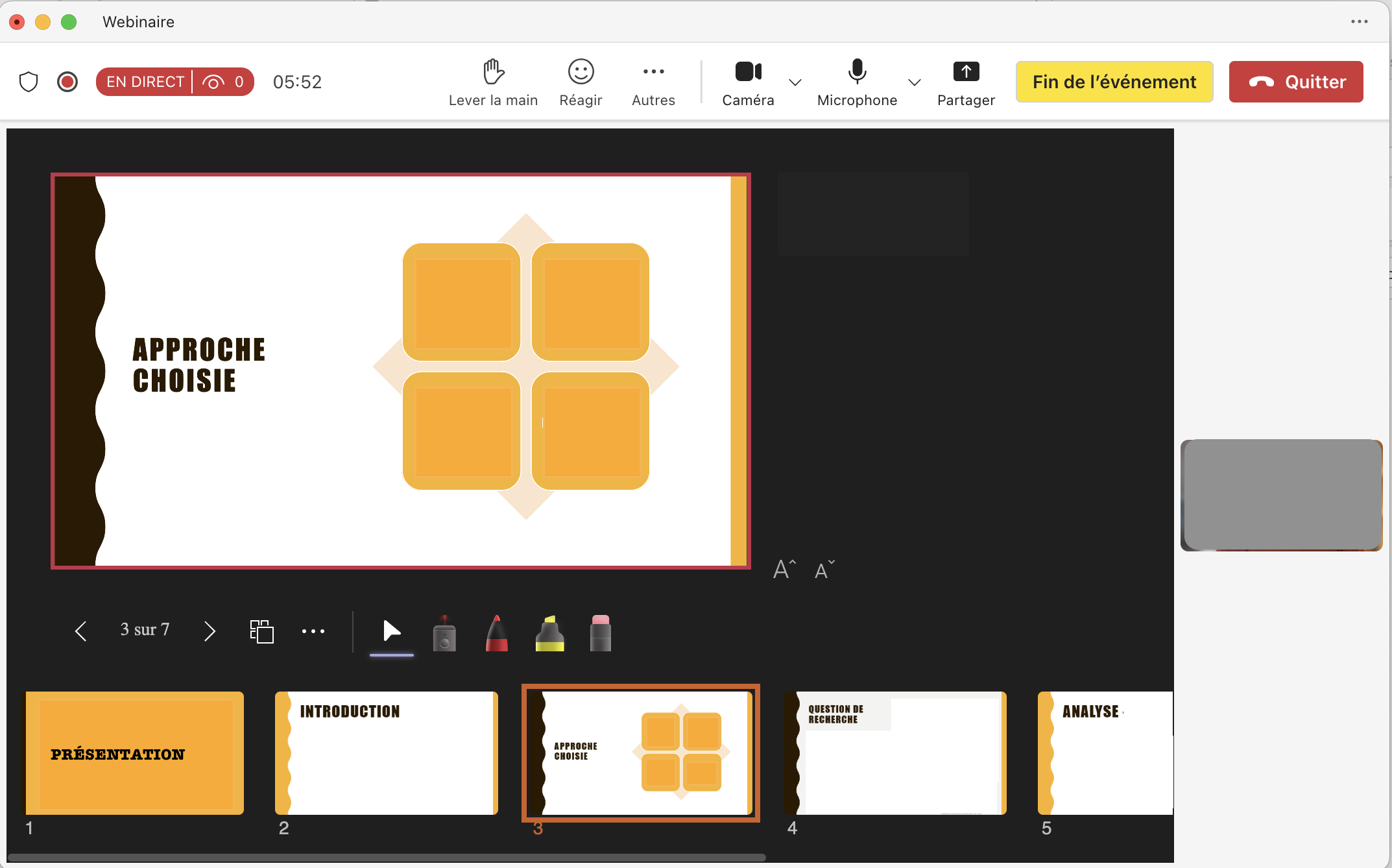The height and width of the screenshot is (868, 1392).
Task: Select the red pen tool
Action: point(497,633)
